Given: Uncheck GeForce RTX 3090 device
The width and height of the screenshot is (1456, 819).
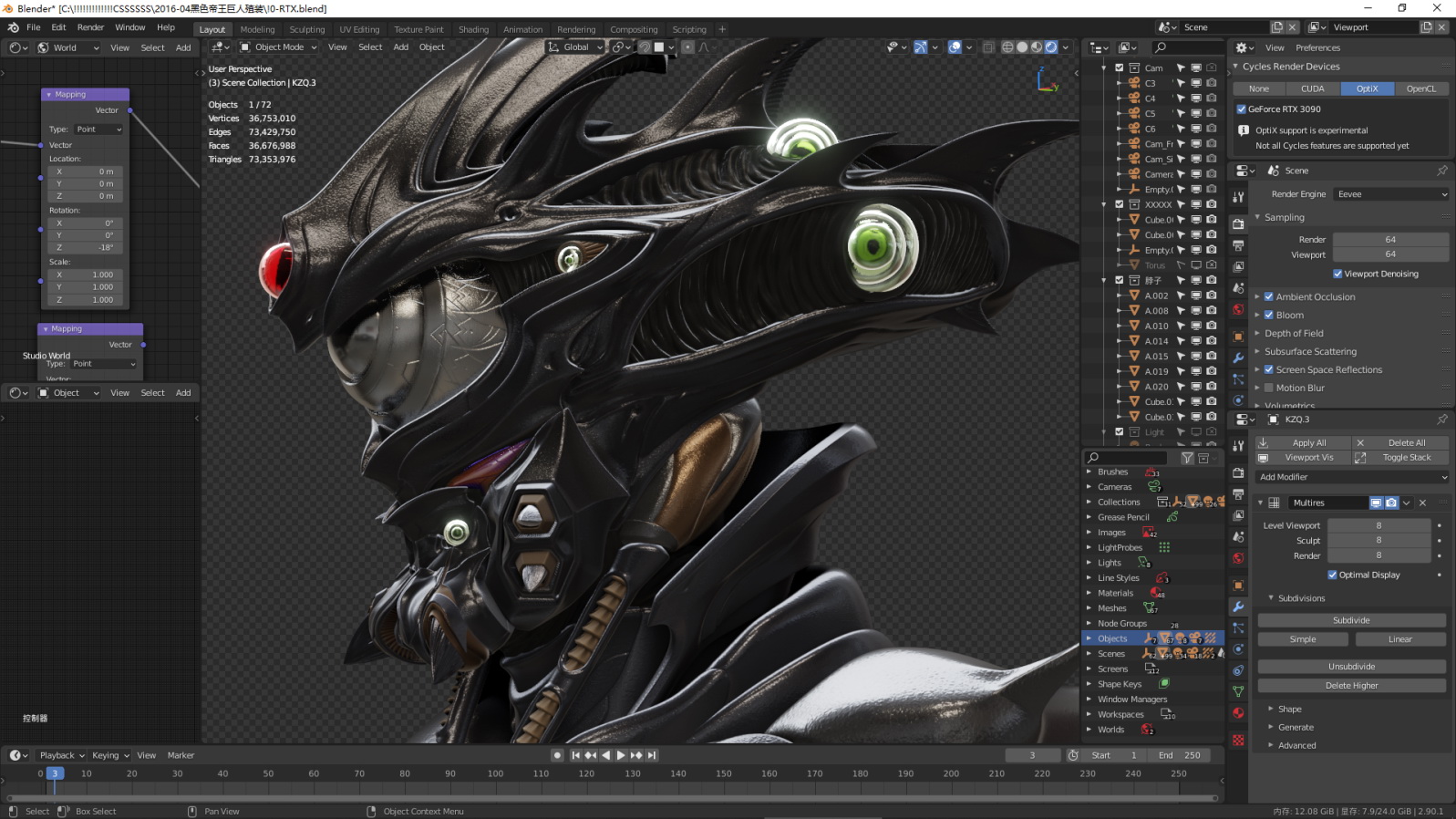Looking at the screenshot, I should [x=1241, y=109].
